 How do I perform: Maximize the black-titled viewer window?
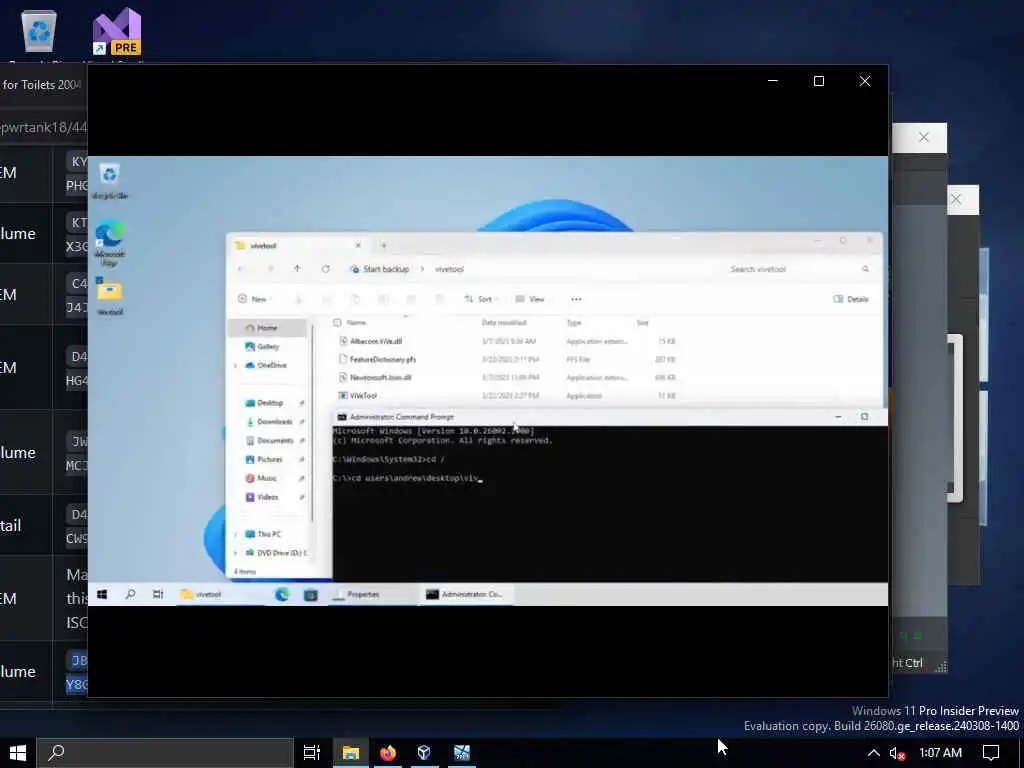819,81
